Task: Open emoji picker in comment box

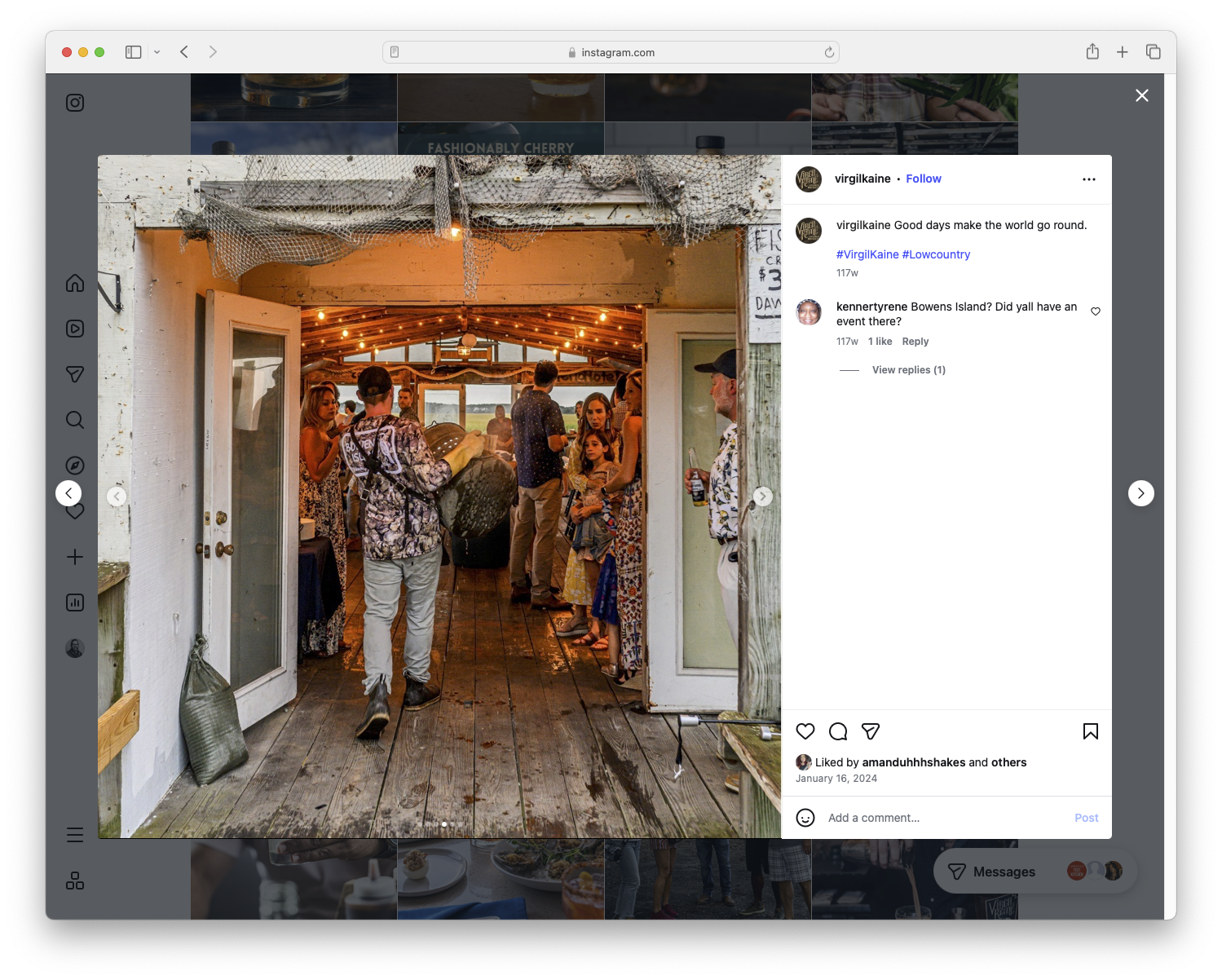Action: [805, 818]
